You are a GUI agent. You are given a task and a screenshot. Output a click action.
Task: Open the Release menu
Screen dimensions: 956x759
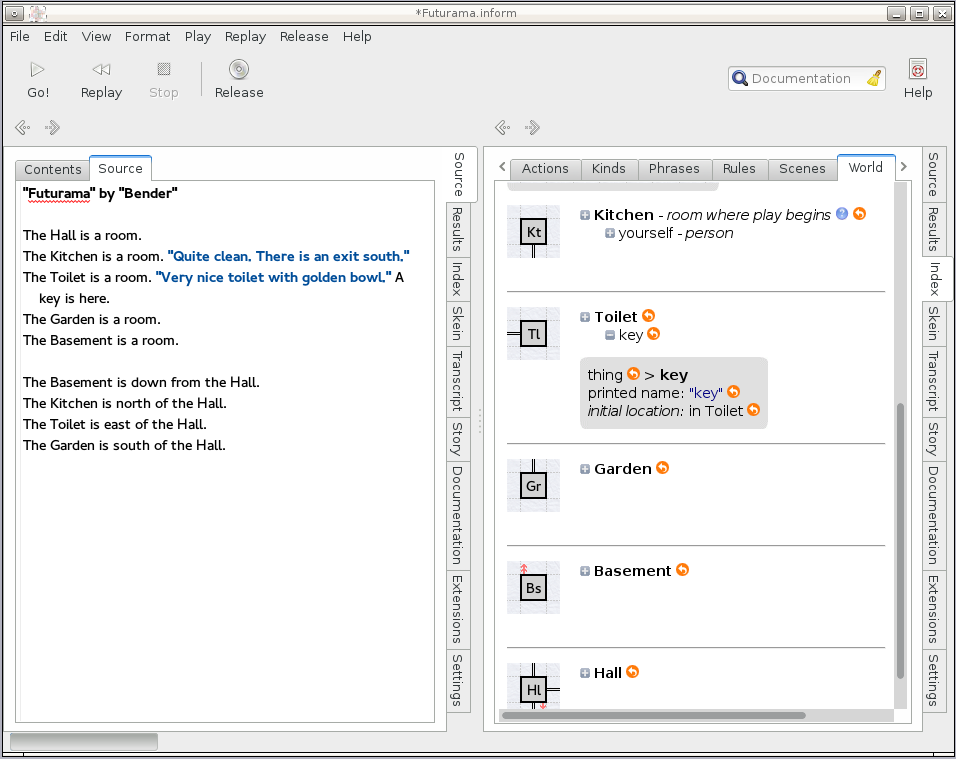pyautogui.click(x=304, y=37)
